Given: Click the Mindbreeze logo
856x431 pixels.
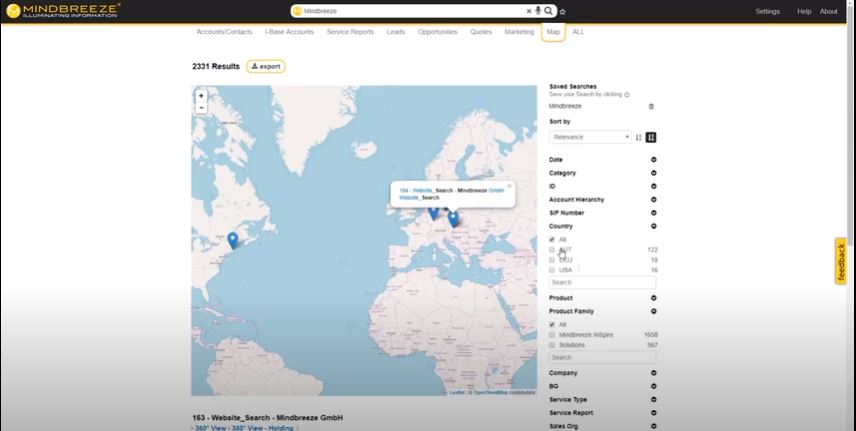Looking at the screenshot, I should coord(63,11).
